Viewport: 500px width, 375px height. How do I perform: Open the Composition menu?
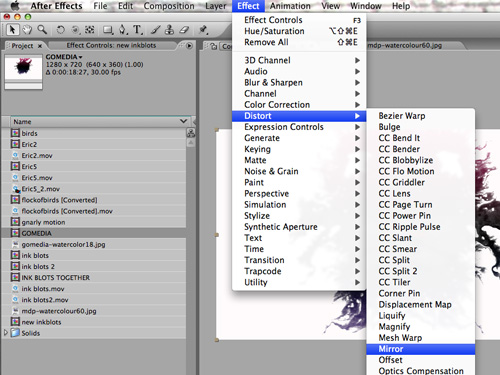point(169,6)
